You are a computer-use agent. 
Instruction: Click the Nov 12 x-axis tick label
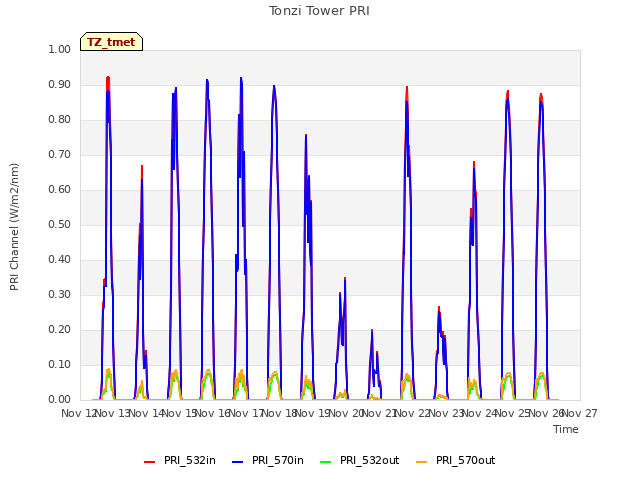[x=78, y=413]
